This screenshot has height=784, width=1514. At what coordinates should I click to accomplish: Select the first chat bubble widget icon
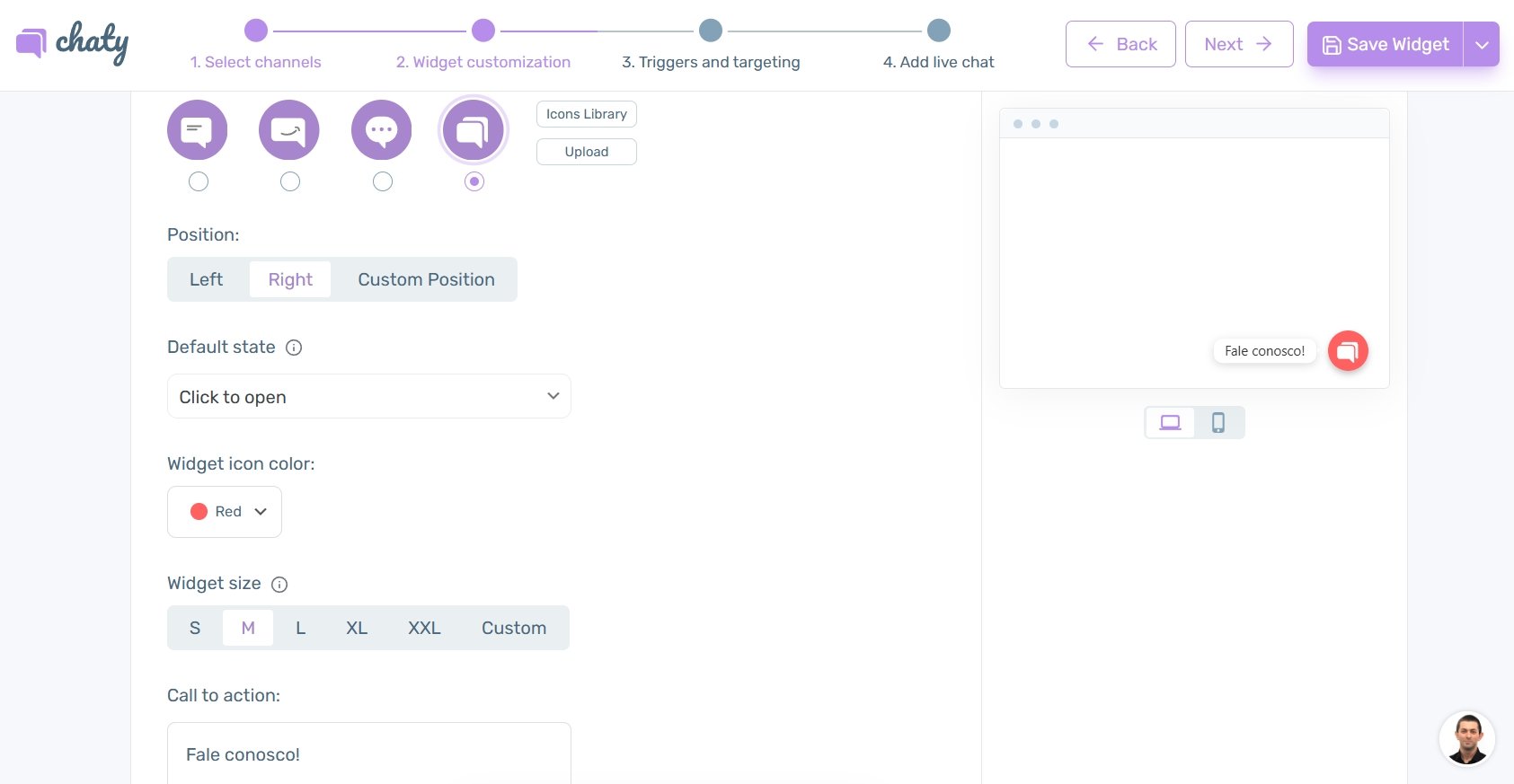[197, 130]
